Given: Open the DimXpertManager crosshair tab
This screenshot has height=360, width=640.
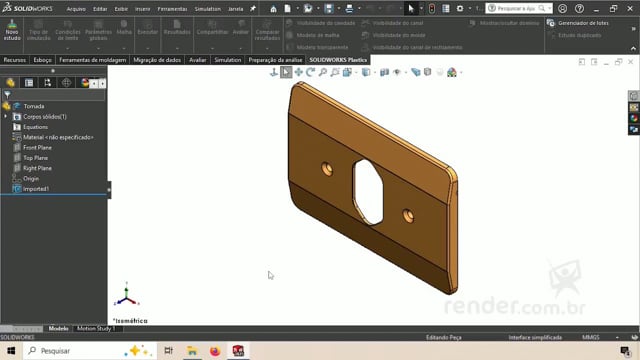Looking at the screenshot, I should coord(66,83).
